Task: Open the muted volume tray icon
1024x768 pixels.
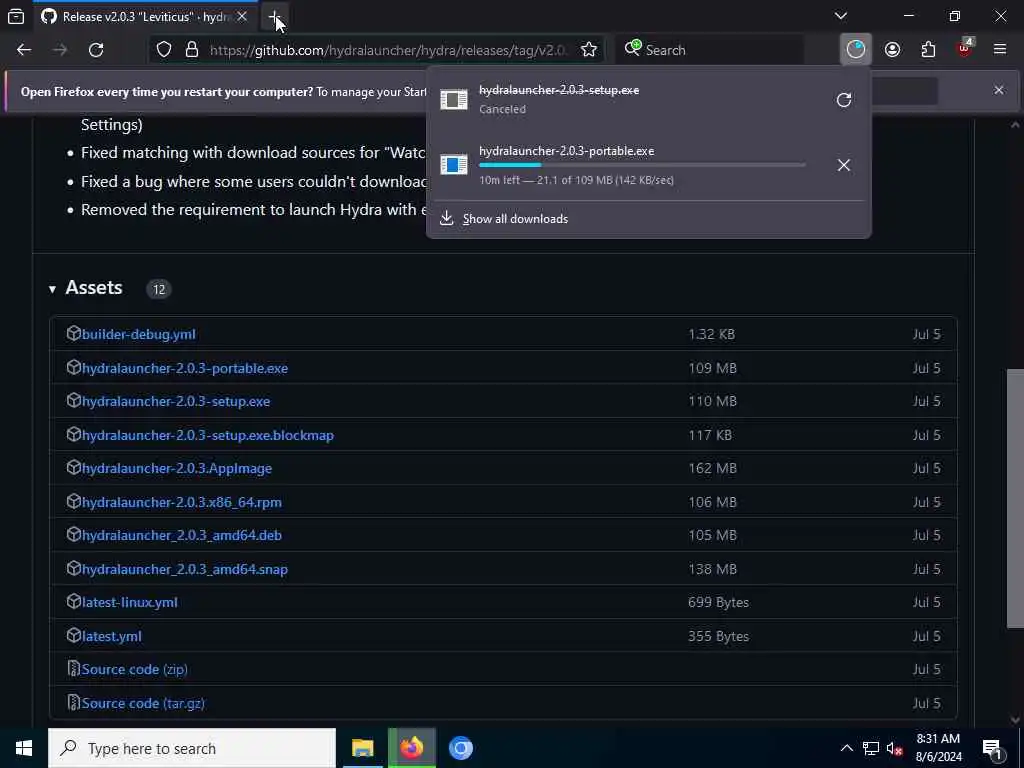Action: click(x=895, y=748)
